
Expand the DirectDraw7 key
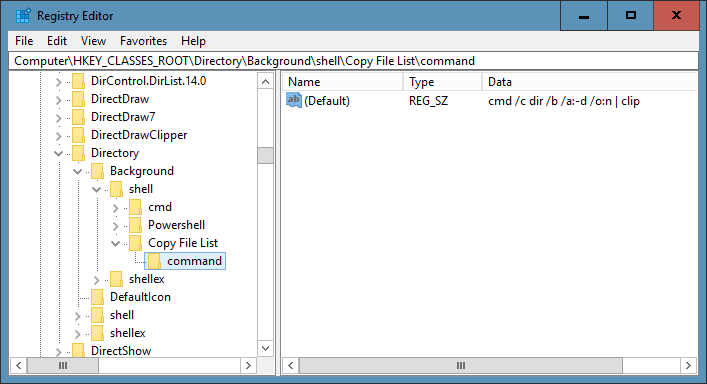coord(58,118)
